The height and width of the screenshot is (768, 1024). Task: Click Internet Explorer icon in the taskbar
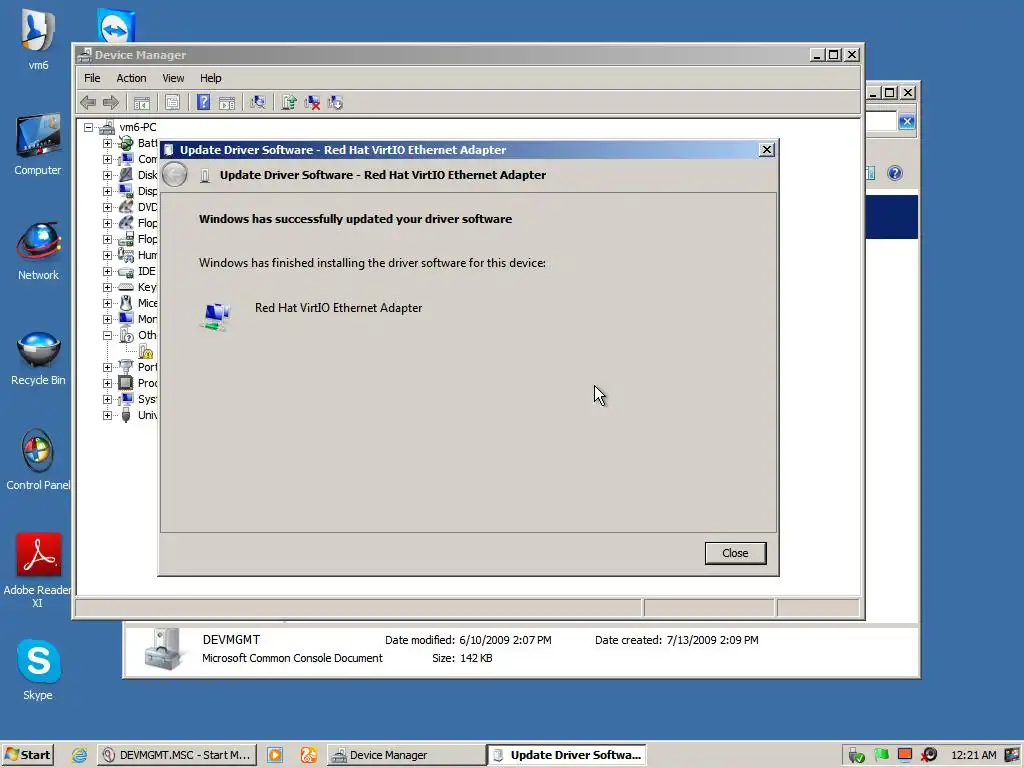80,755
